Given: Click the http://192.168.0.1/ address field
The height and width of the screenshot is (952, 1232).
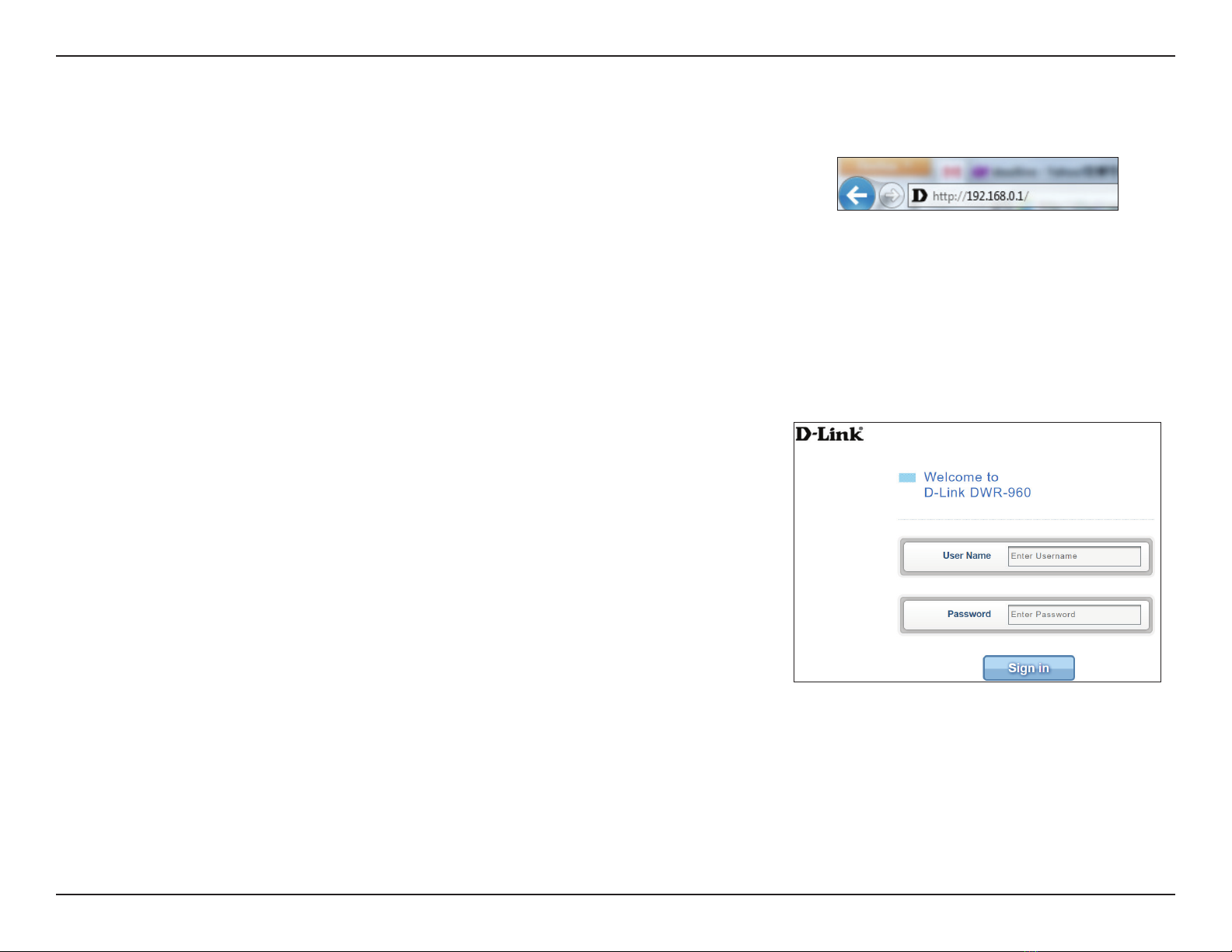Looking at the screenshot, I should click(x=1013, y=196).
